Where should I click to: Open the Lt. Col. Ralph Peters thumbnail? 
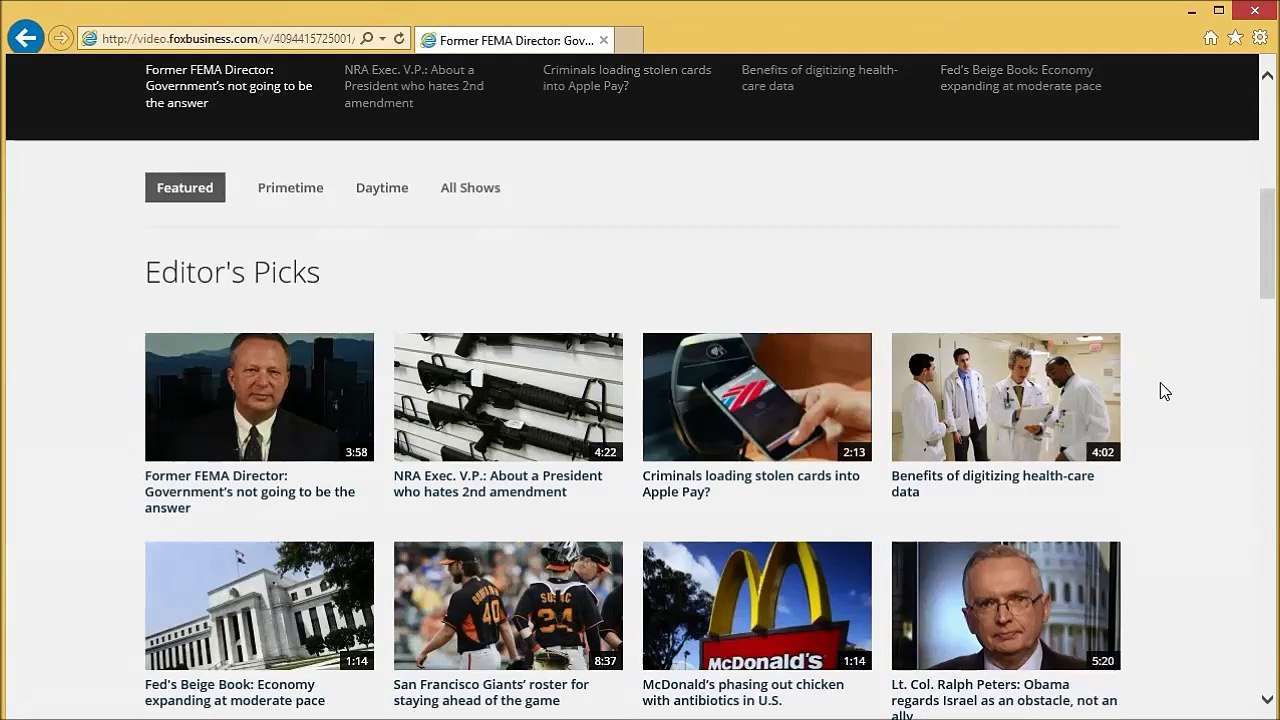tap(1006, 606)
